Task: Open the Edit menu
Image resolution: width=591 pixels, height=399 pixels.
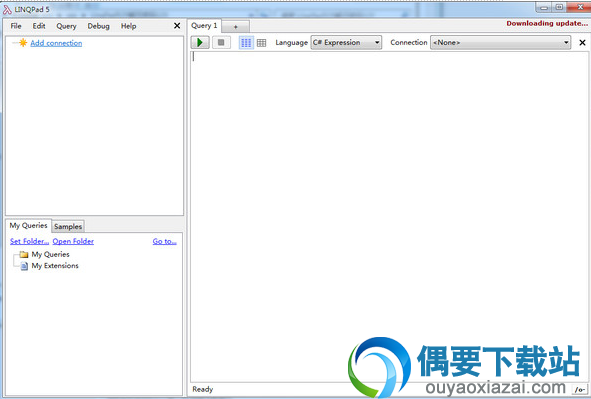Action: point(39,26)
